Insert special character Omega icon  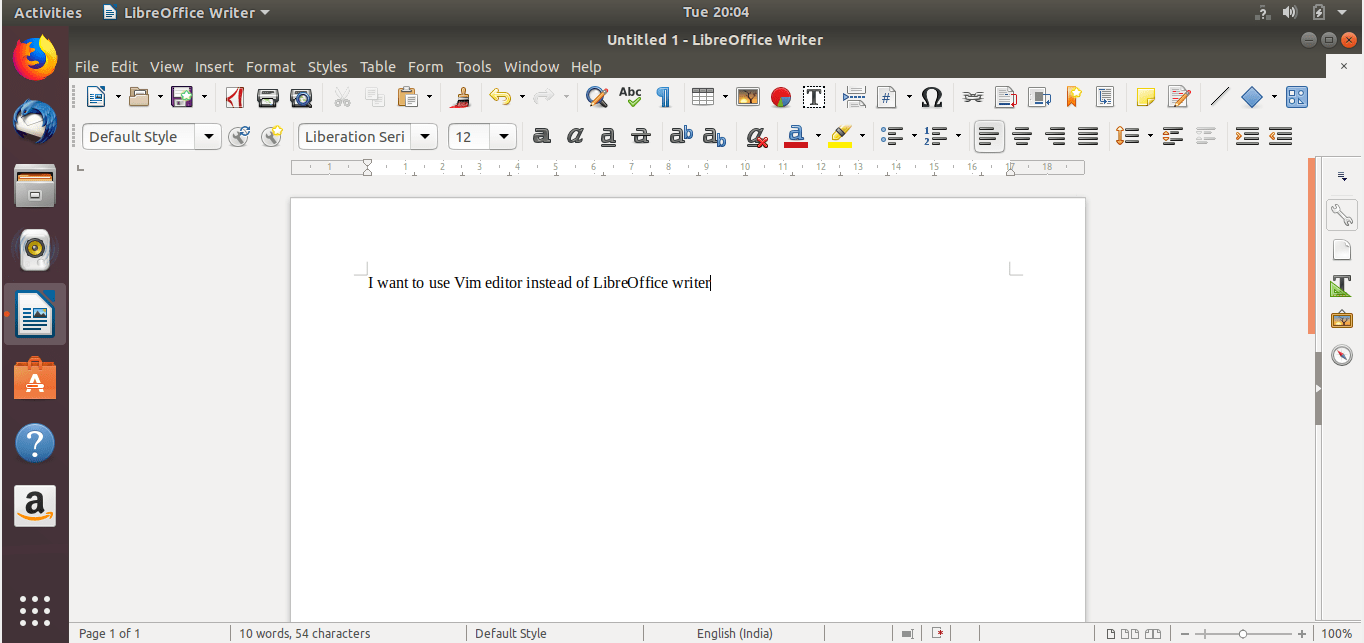932,97
